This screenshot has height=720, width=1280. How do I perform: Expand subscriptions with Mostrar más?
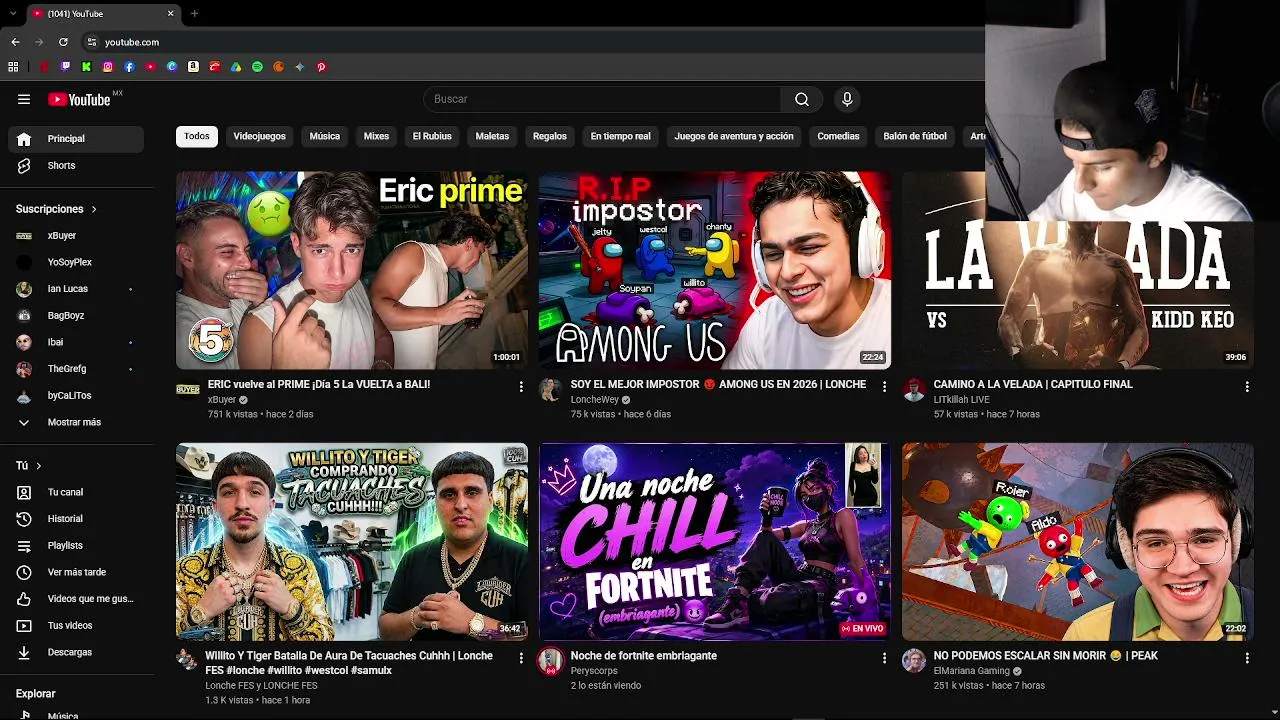(x=76, y=422)
